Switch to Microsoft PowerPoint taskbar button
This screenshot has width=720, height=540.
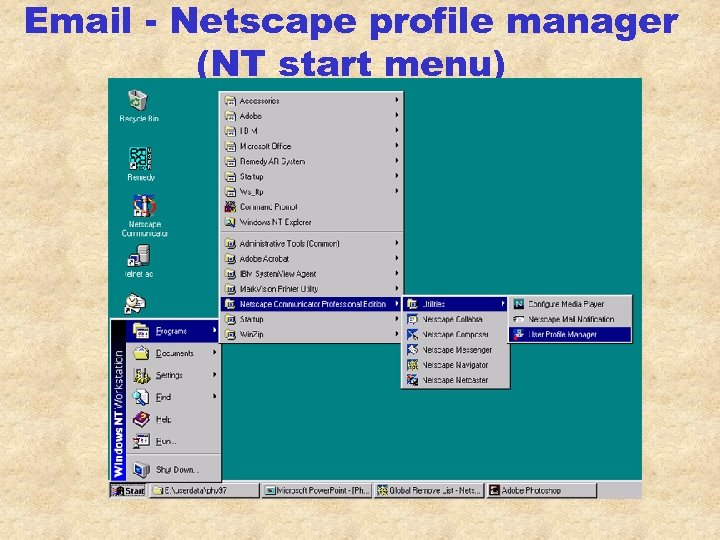(x=317, y=490)
